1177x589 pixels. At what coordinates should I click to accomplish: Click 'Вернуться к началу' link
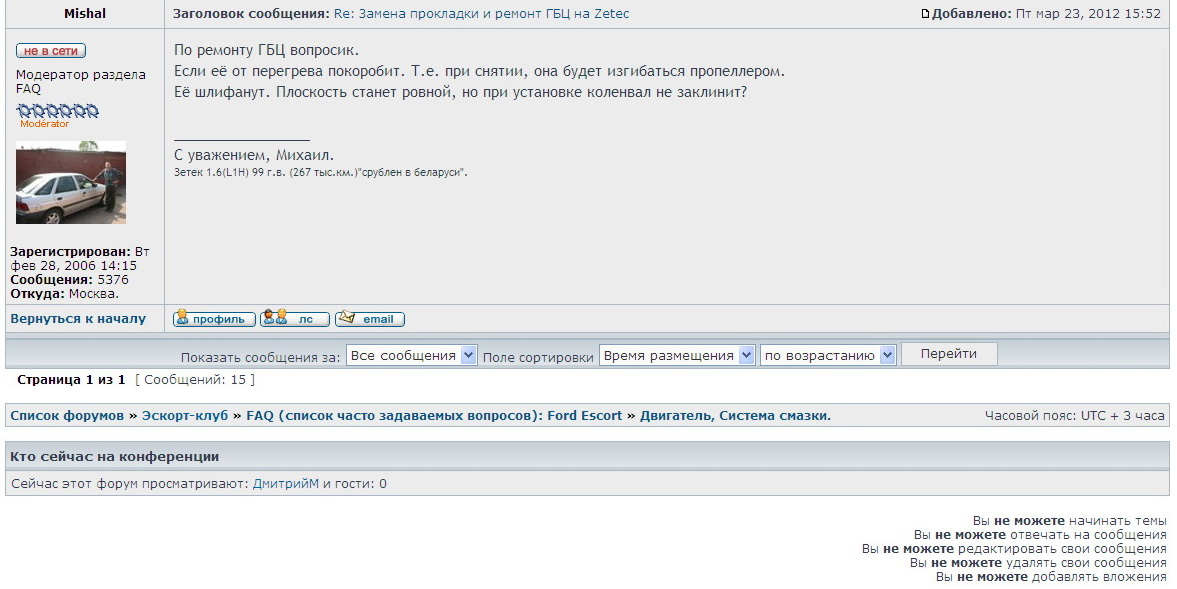coord(78,319)
